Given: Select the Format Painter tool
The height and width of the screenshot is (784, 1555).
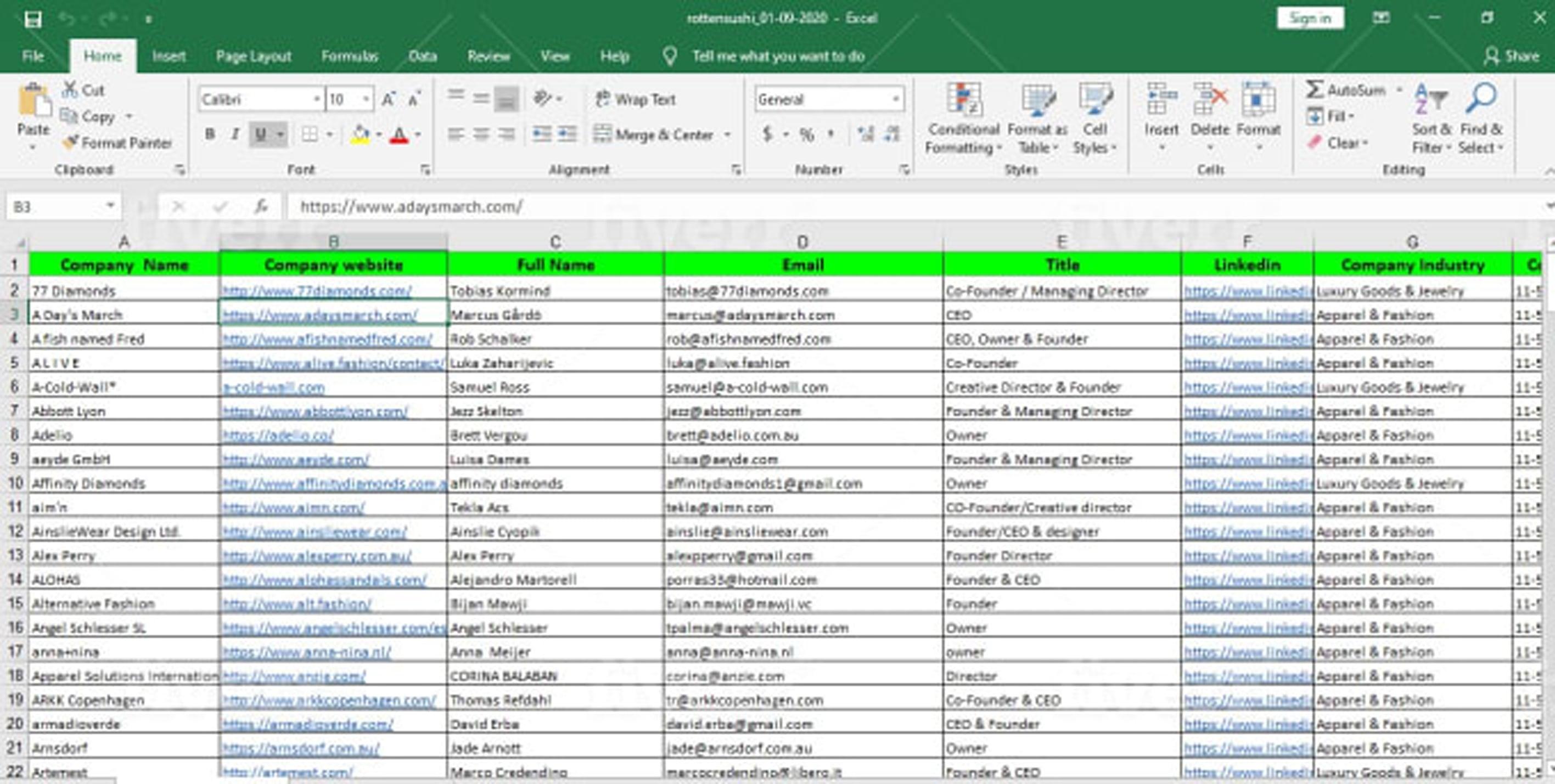Looking at the screenshot, I should 119,144.
